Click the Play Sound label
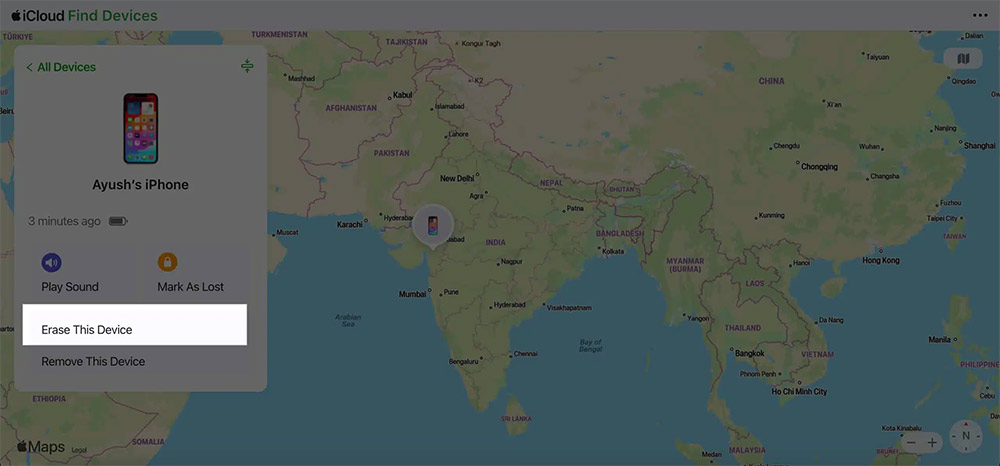The height and width of the screenshot is (466, 1000). (x=70, y=287)
